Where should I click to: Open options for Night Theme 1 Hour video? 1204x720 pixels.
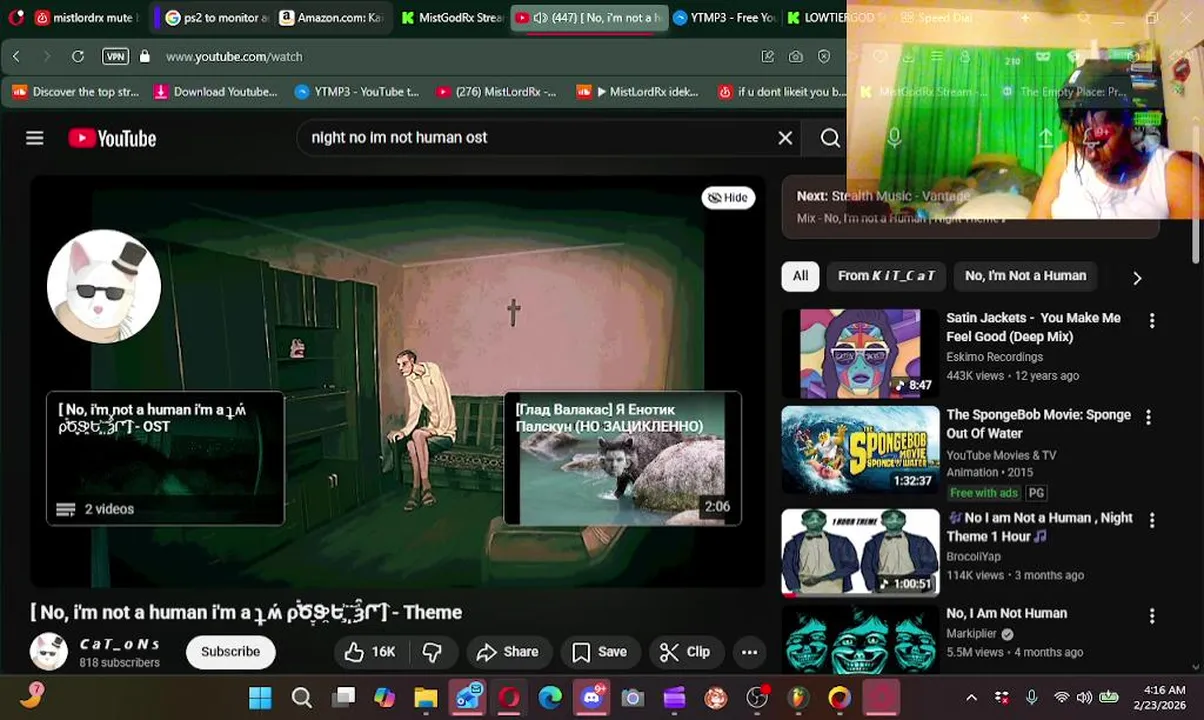[1152, 520]
